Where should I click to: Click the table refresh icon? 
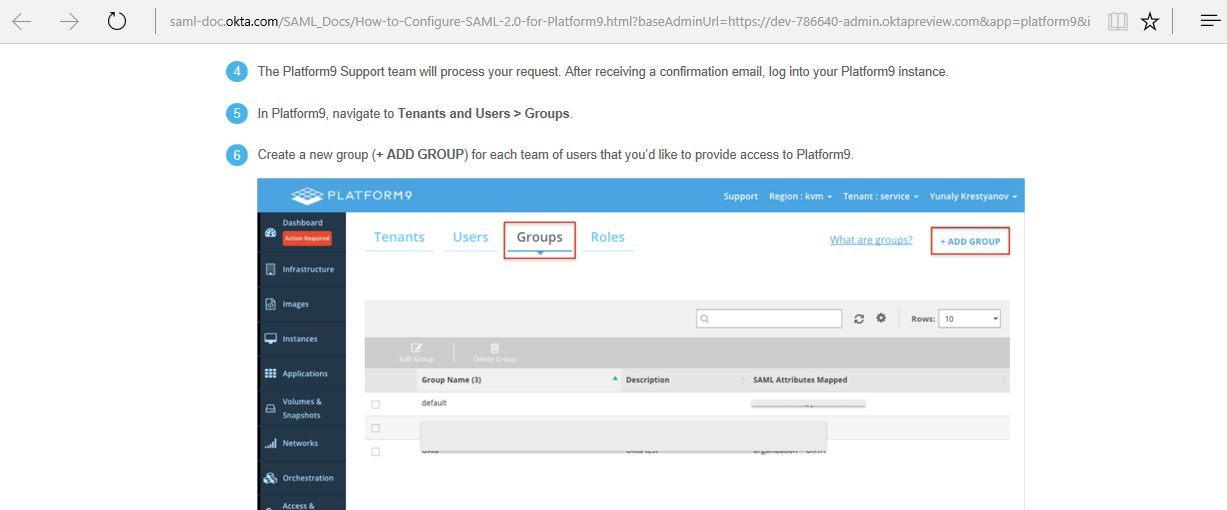(x=859, y=319)
